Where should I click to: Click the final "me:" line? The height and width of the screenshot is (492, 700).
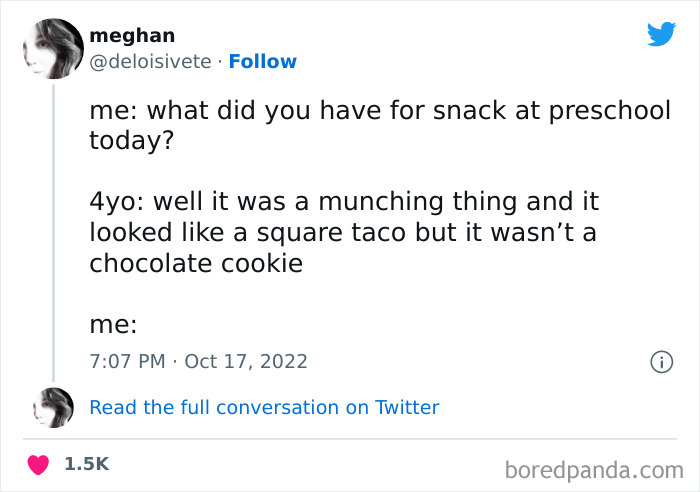(113, 325)
